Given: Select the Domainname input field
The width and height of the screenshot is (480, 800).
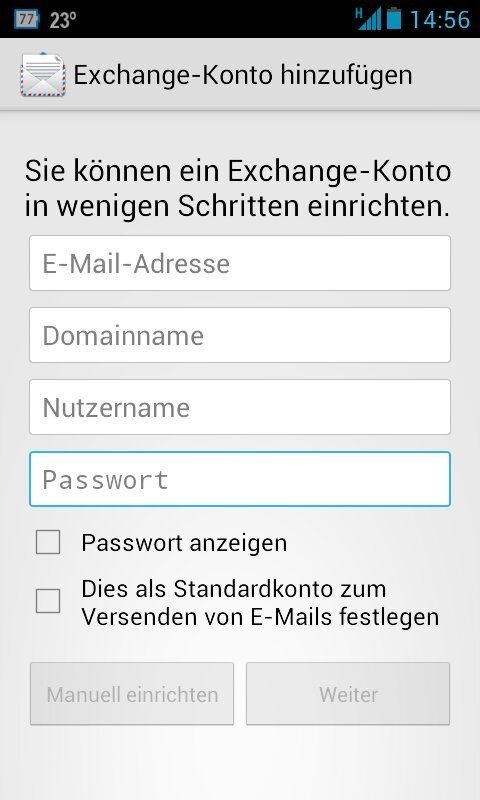Looking at the screenshot, I should pos(240,335).
